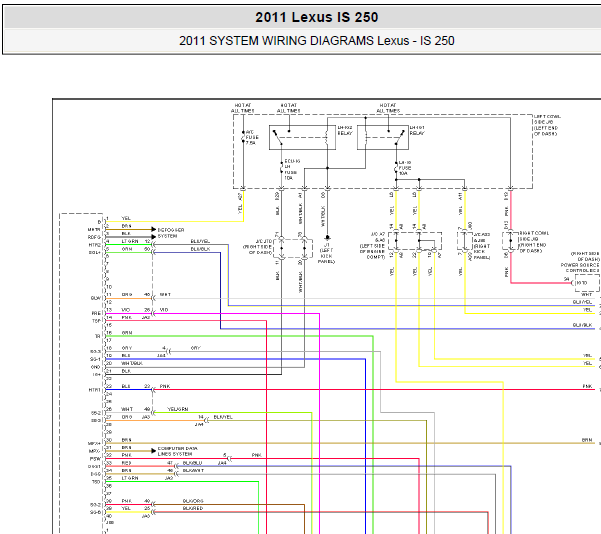Click the TSP terminal label

[x=96, y=321]
